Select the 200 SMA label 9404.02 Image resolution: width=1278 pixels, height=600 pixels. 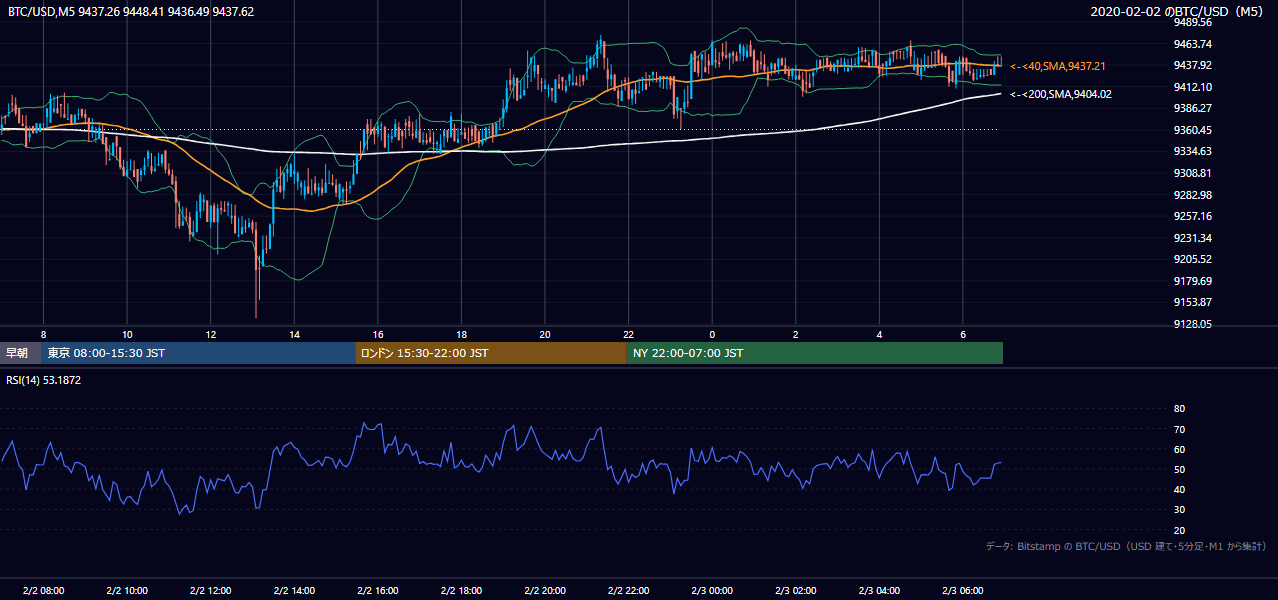coord(1061,94)
